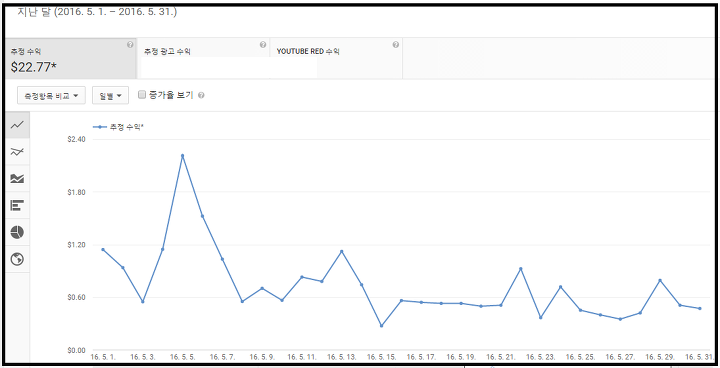Click the 16. 5. 21. date label
The image size is (720, 368).
point(501,357)
